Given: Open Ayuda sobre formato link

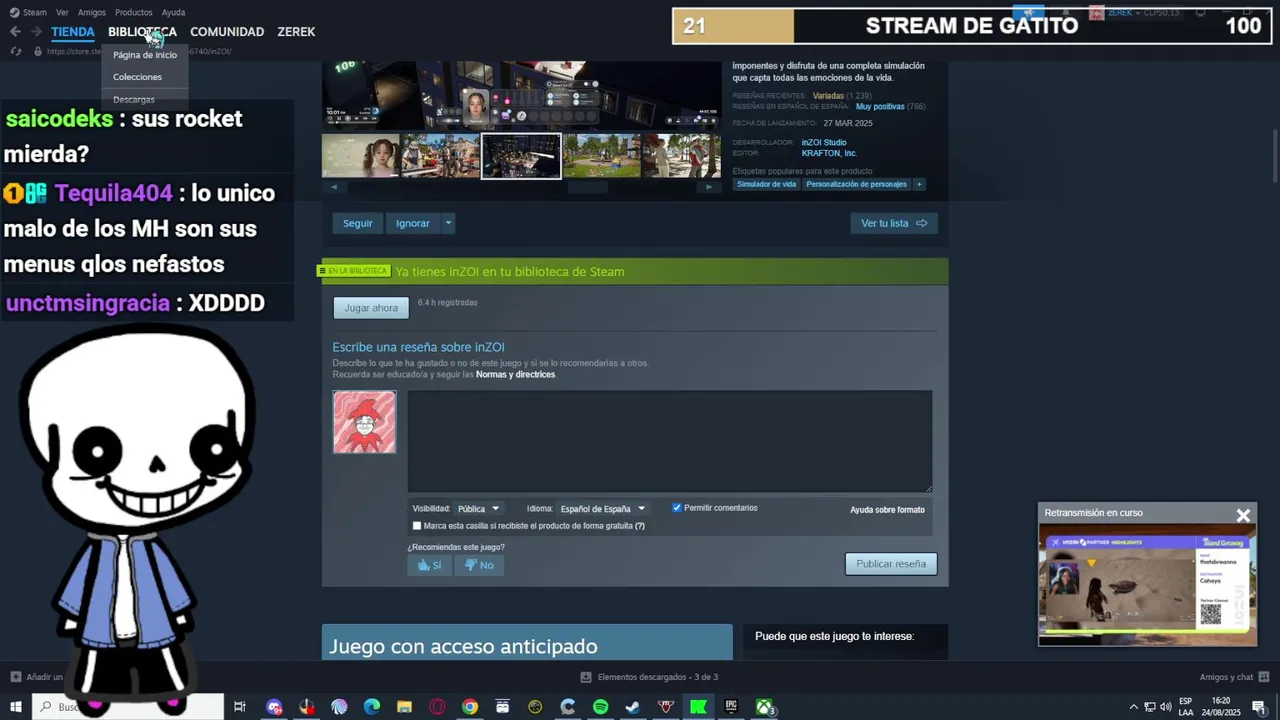Looking at the screenshot, I should pyautogui.click(x=887, y=510).
